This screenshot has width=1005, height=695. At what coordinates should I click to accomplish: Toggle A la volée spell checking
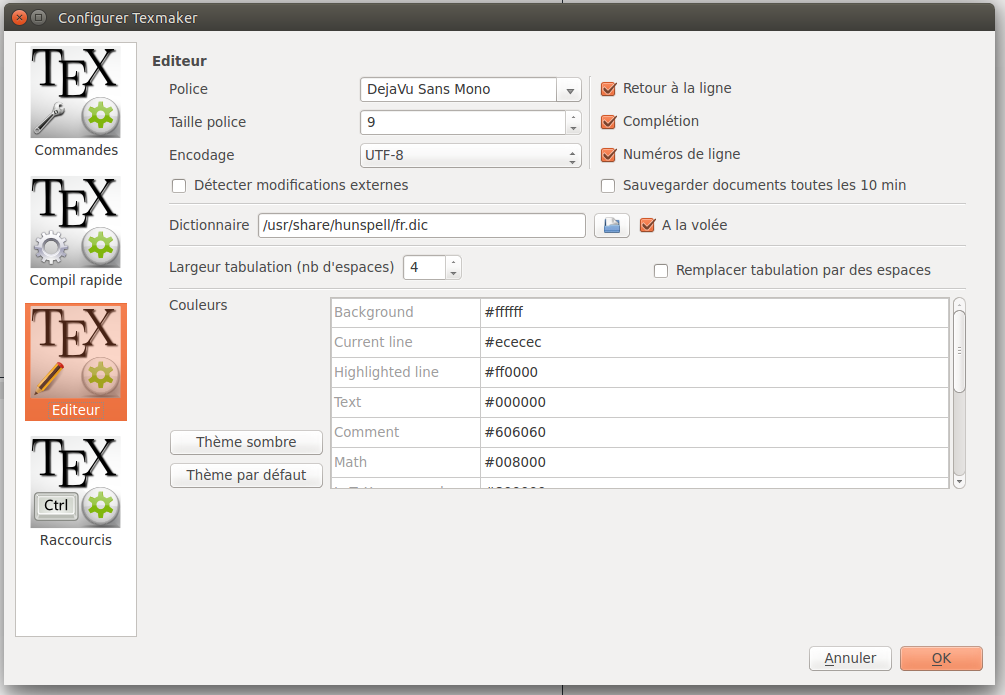[x=647, y=225]
